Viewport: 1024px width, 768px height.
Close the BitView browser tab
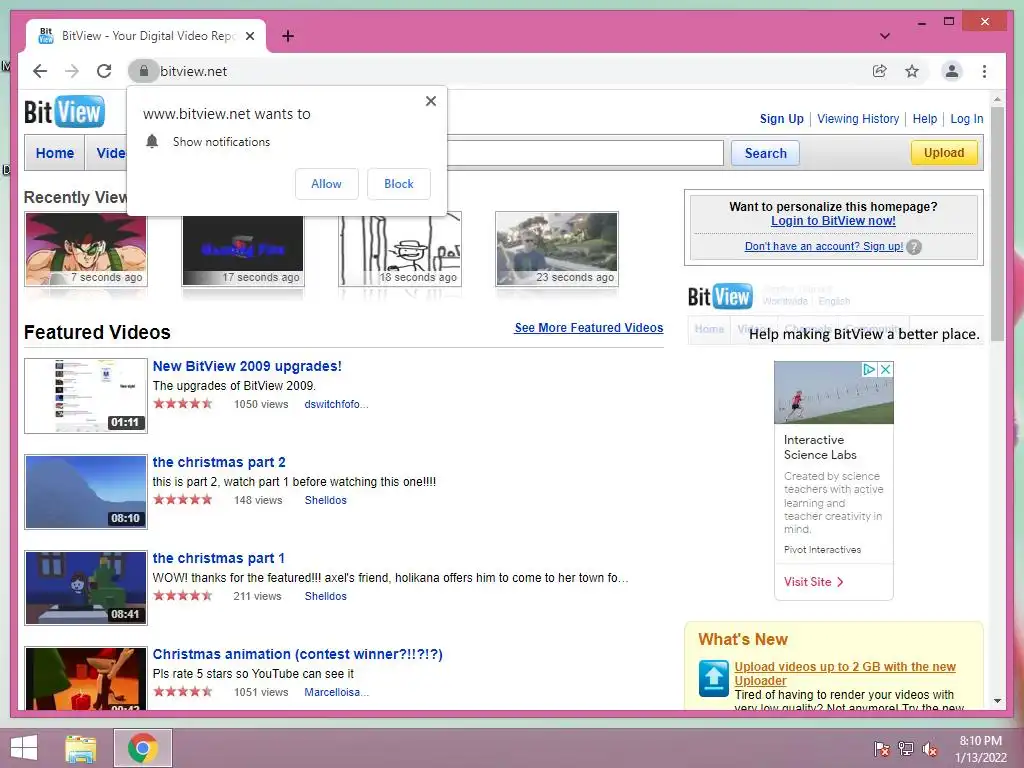(249, 36)
